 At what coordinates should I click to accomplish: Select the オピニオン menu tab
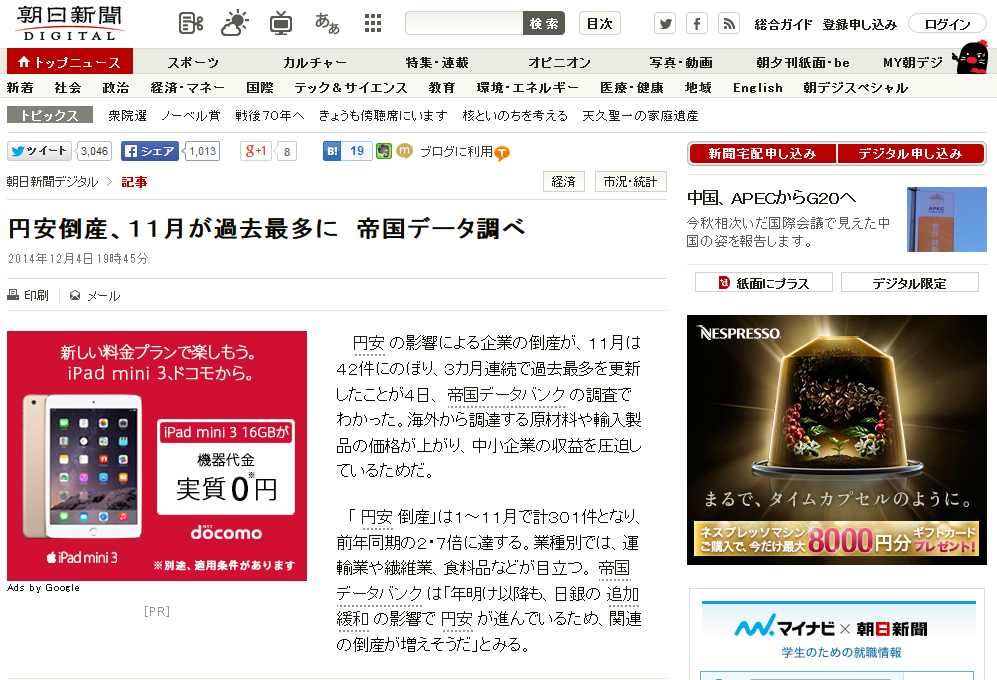[559, 62]
